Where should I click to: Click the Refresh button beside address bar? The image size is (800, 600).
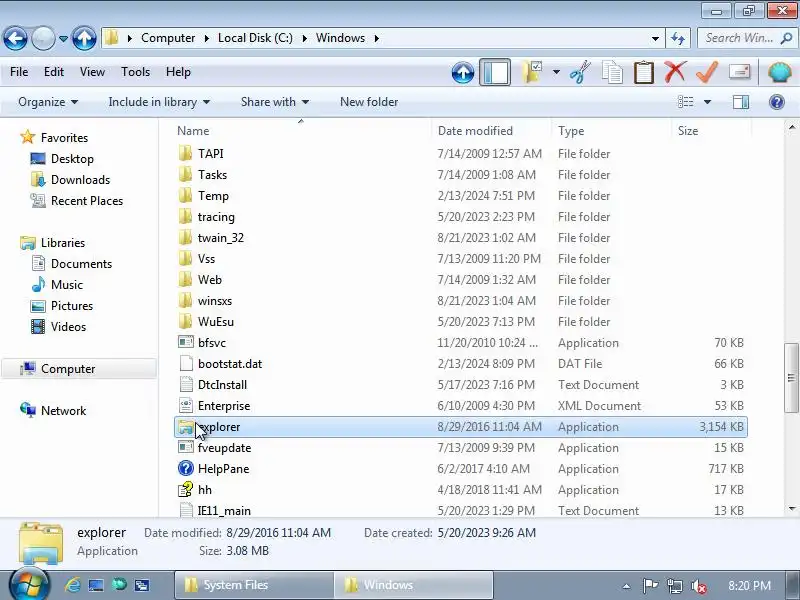click(x=678, y=38)
